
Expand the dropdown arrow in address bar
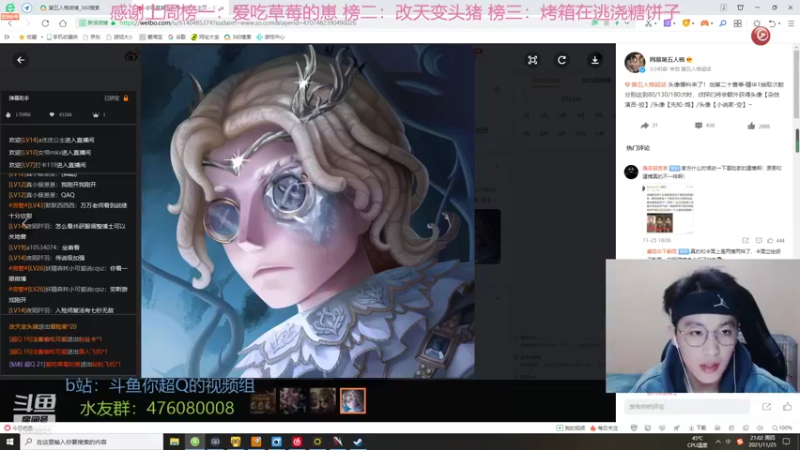[x=627, y=23]
